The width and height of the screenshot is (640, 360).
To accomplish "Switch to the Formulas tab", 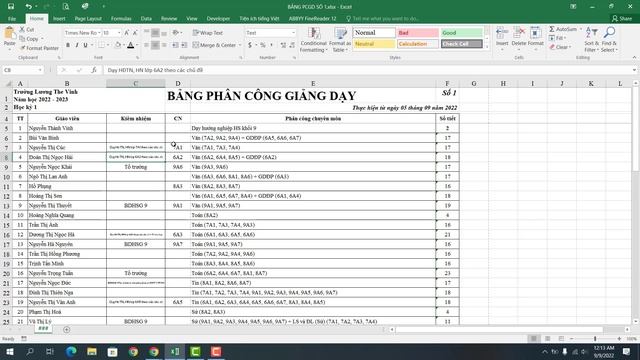I will (121, 19).
